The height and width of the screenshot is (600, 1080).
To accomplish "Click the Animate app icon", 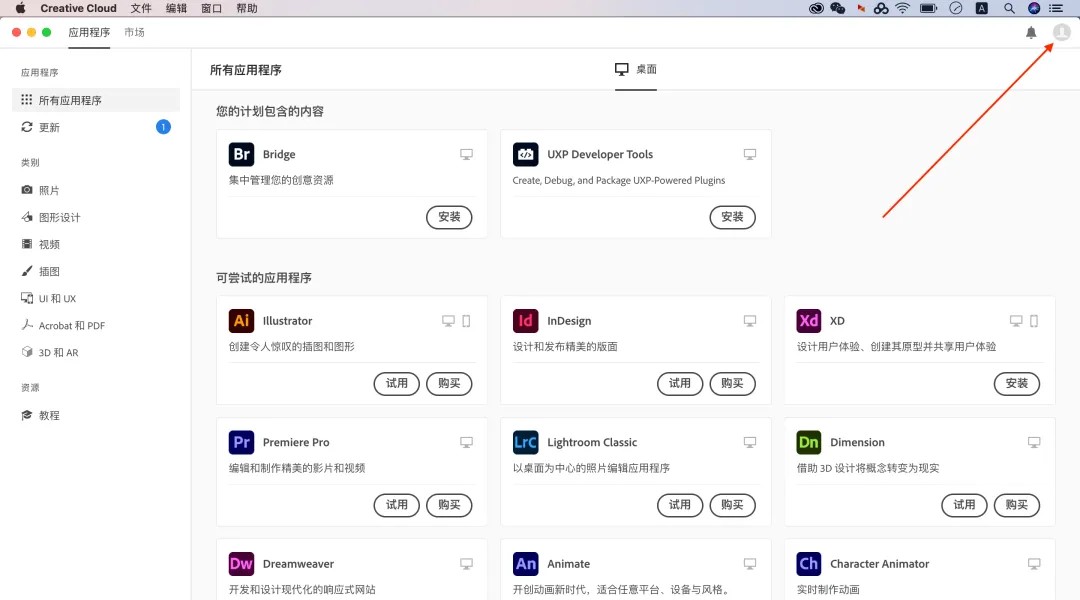I will [x=526, y=564].
